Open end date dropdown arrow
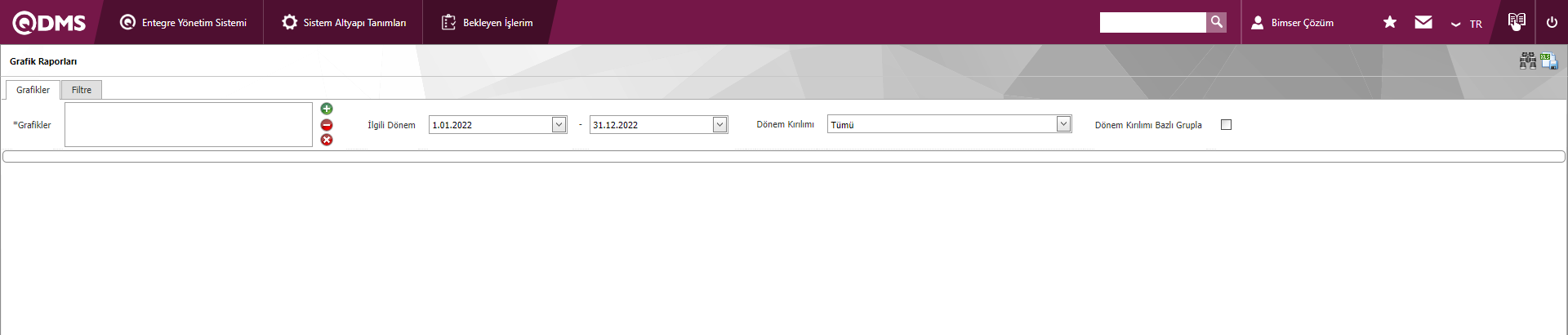The width and height of the screenshot is (1568, 335). click(x=720, y=125)
